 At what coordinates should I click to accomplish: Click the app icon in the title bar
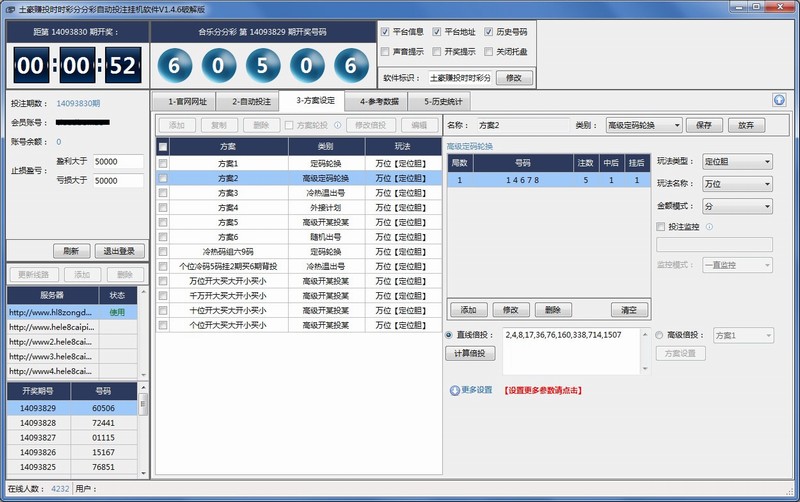[9, 8]
